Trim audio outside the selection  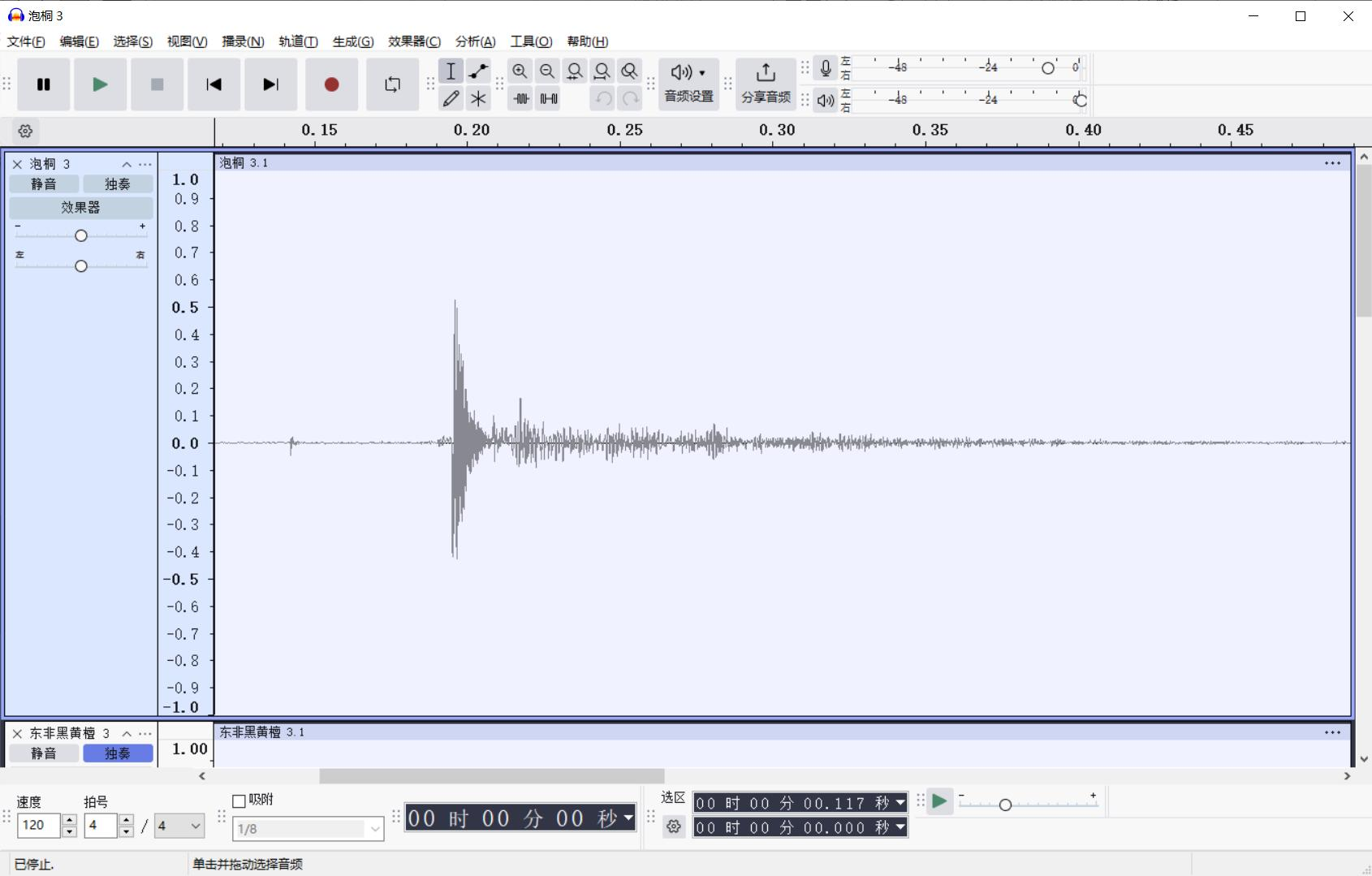(x=520, y=98)
